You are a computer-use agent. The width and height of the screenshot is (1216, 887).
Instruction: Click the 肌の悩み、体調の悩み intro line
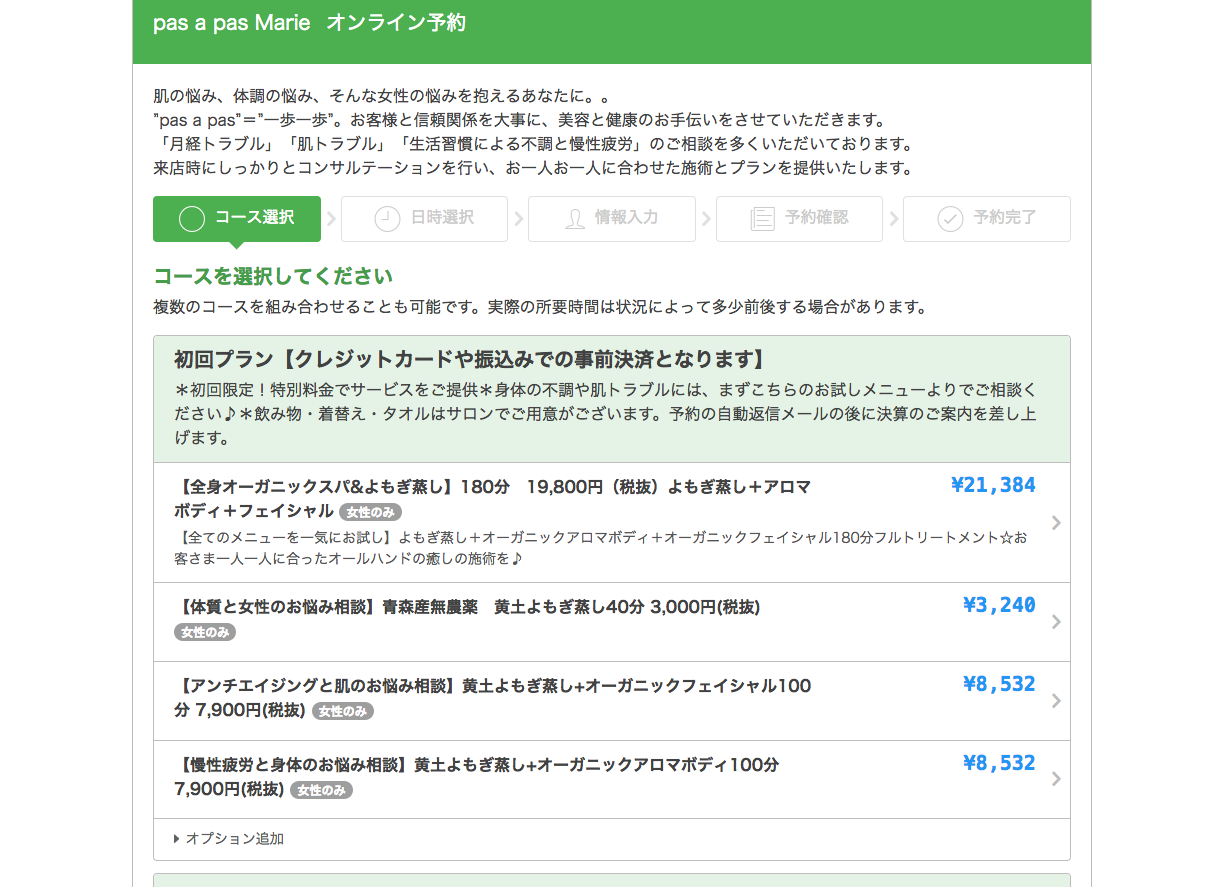(381, 97)
